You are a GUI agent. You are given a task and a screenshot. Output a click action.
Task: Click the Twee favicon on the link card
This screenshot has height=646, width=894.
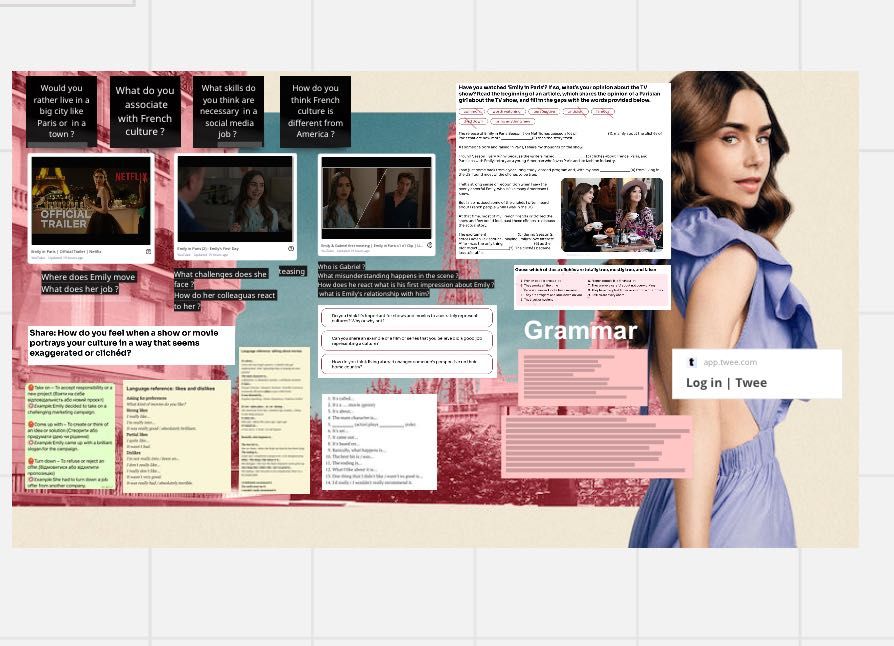point(691,362)
